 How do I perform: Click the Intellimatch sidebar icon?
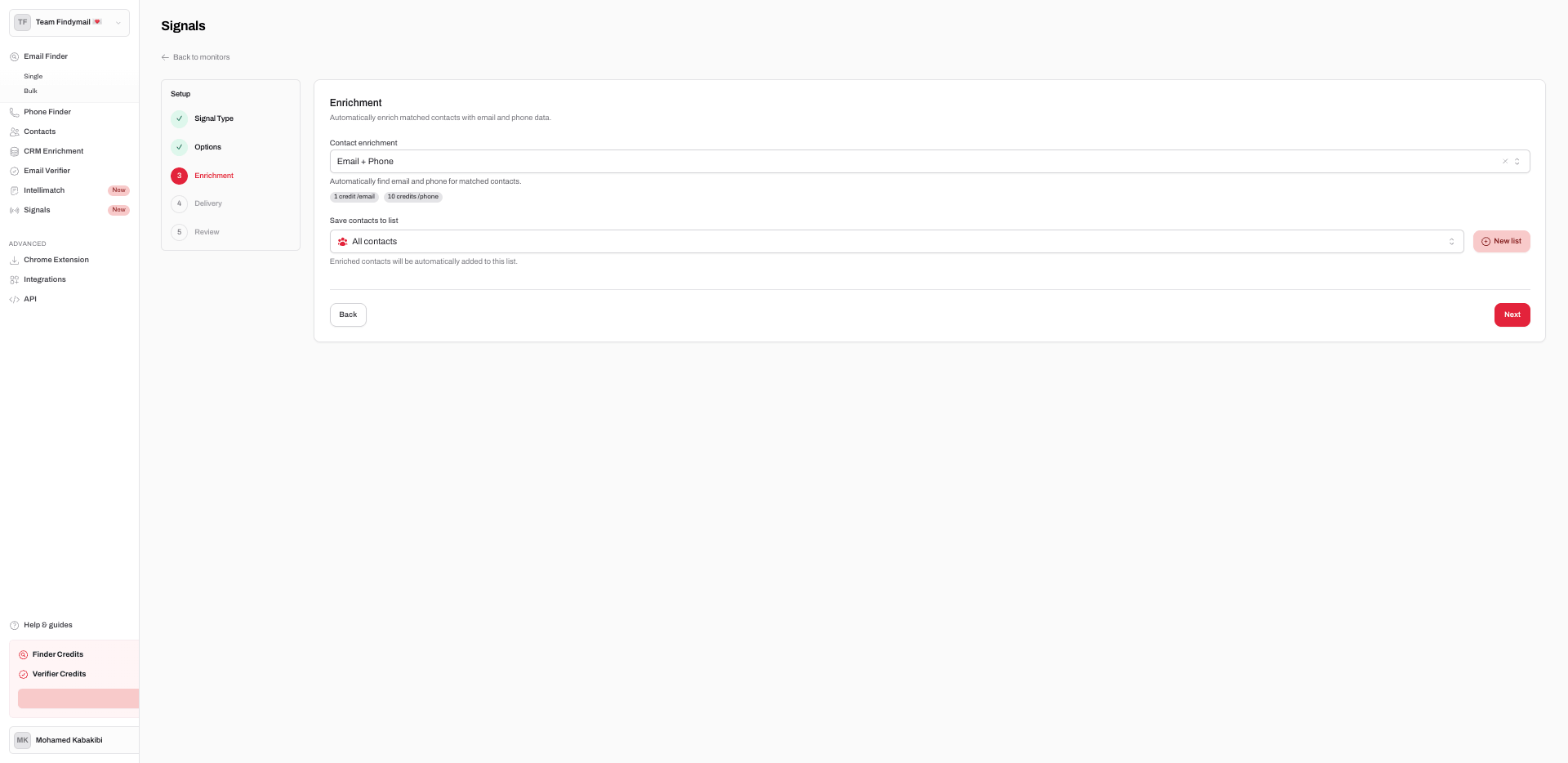[x=14, y=191]
